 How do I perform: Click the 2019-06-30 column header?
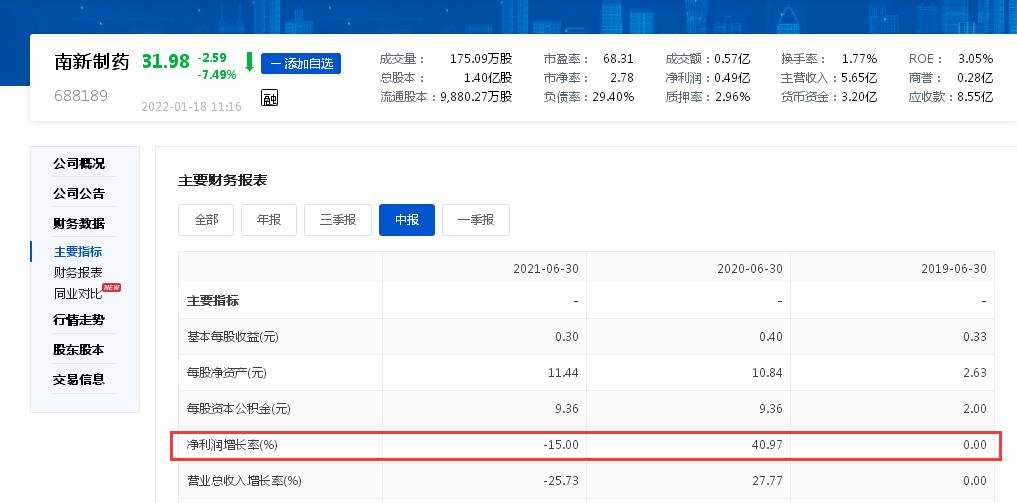pyautogui.click(x=954, y=268)
